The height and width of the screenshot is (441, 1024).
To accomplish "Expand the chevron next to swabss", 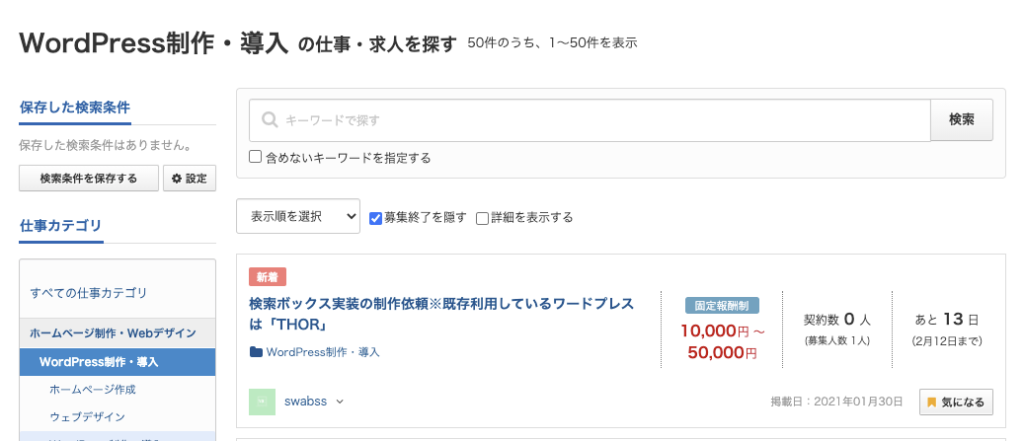I will pyautogui.click(x=340, y=402).
